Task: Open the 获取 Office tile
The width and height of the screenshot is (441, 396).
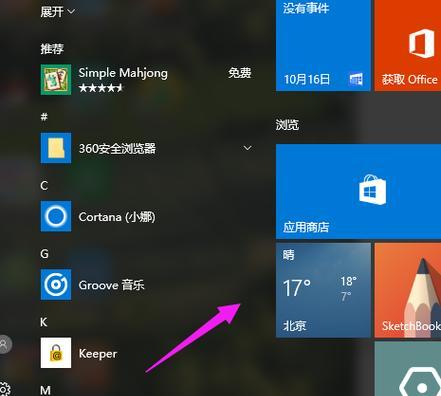Action: (x=408, y=45)
